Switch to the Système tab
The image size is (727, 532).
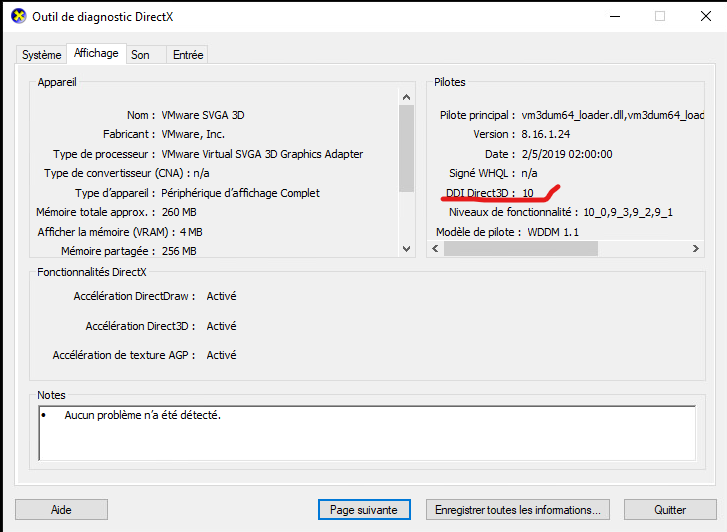41,55
